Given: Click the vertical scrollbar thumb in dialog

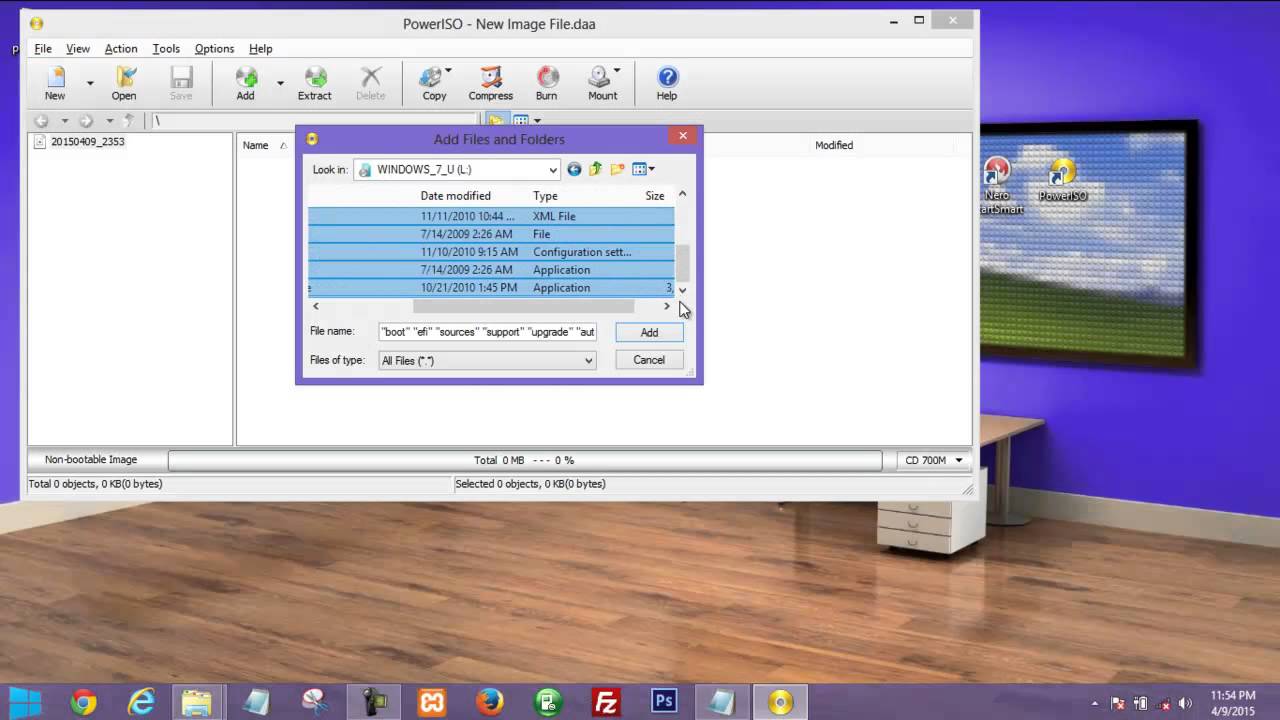Looking at the screenshot, I should point(683,263).
